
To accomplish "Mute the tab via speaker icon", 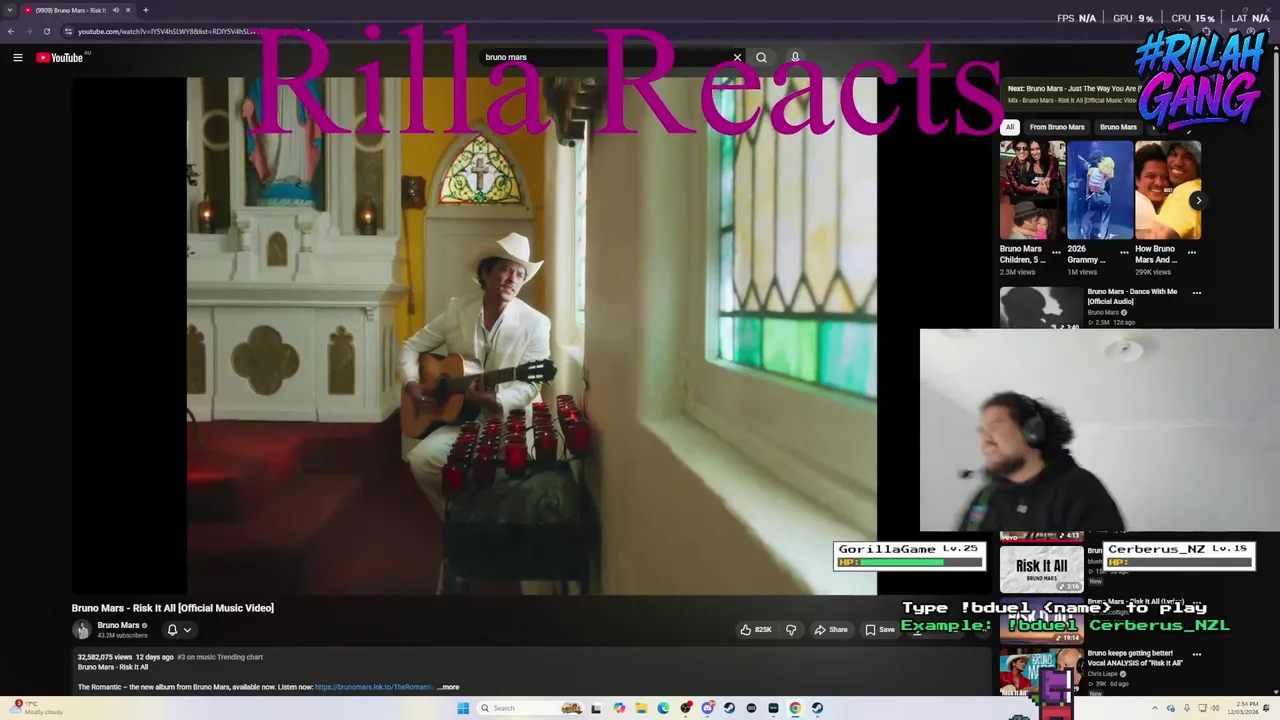I will point(116,10).
